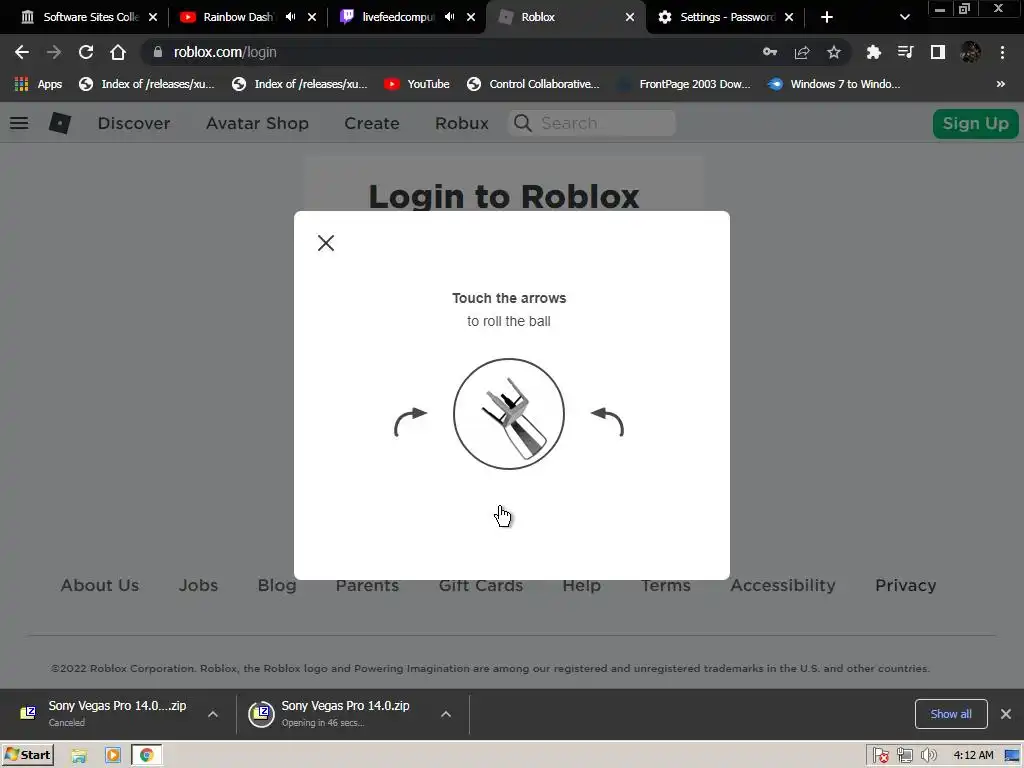
Task: Click the padlock site info icon
Action: point(157,52)
